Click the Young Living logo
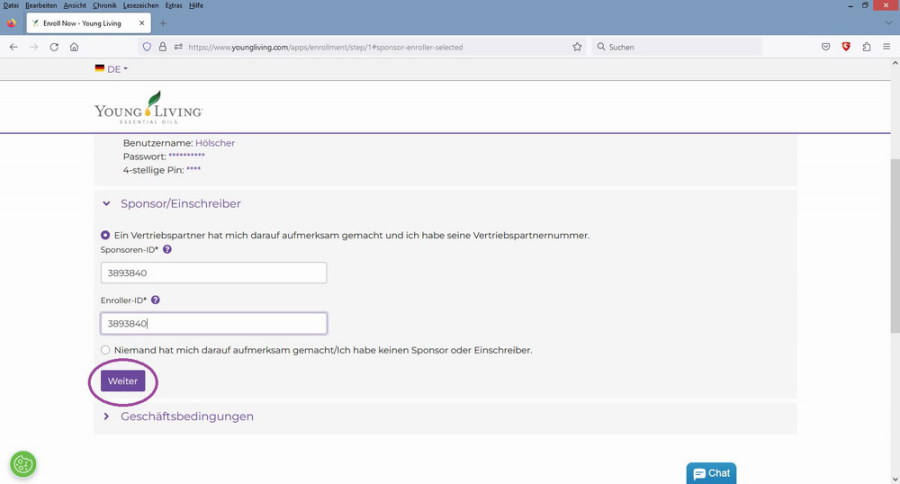Viewport: 900px width, 484px height. pos(149,107)
